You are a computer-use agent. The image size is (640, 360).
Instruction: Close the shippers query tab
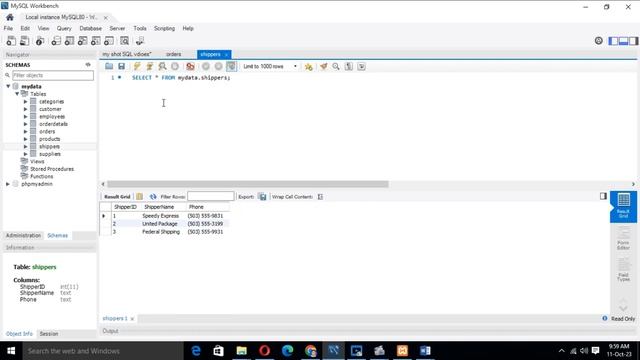coord(226,55)
